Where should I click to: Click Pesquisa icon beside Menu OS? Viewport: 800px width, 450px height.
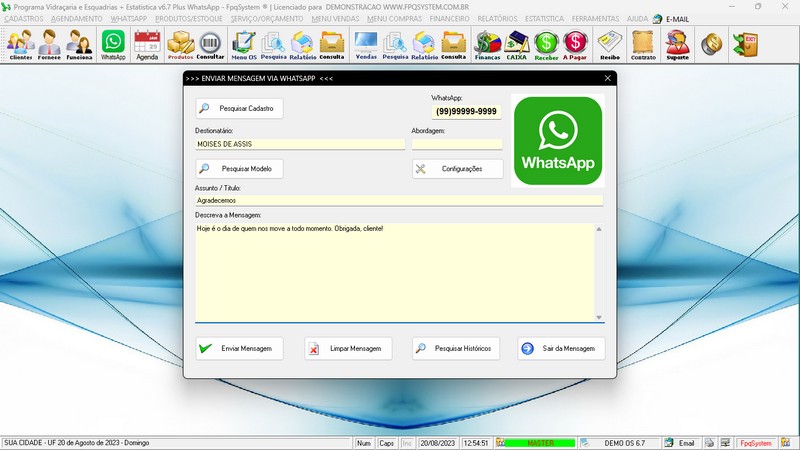point(273,45)
